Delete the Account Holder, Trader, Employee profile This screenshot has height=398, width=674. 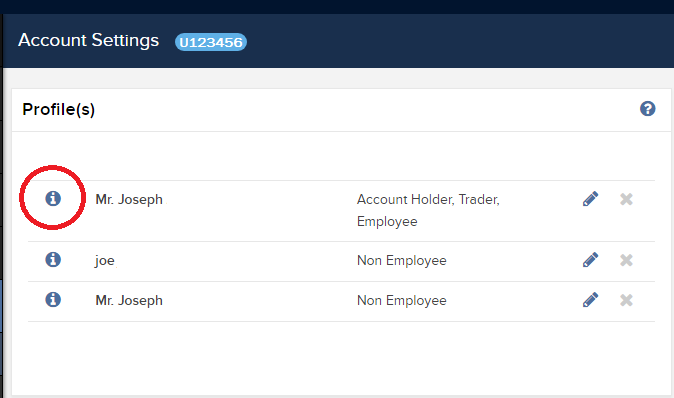(626, 199)
